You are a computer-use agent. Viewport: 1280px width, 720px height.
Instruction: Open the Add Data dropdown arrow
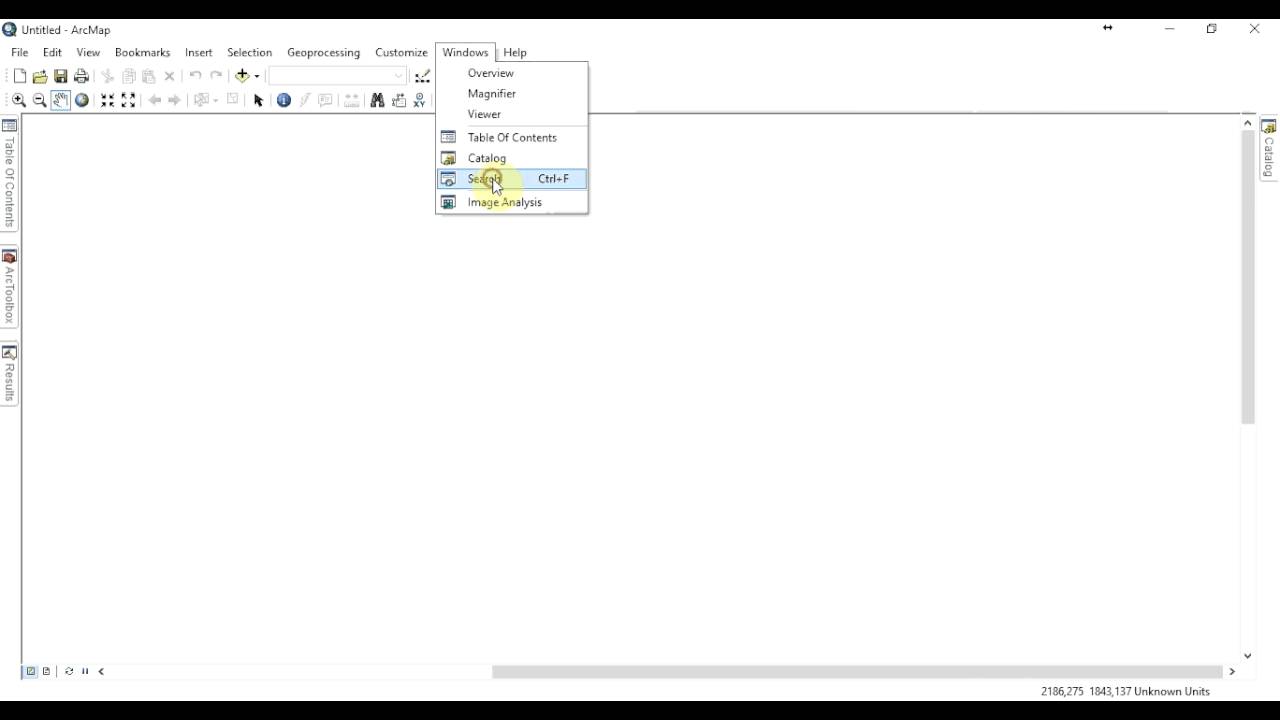pos(257,76)
